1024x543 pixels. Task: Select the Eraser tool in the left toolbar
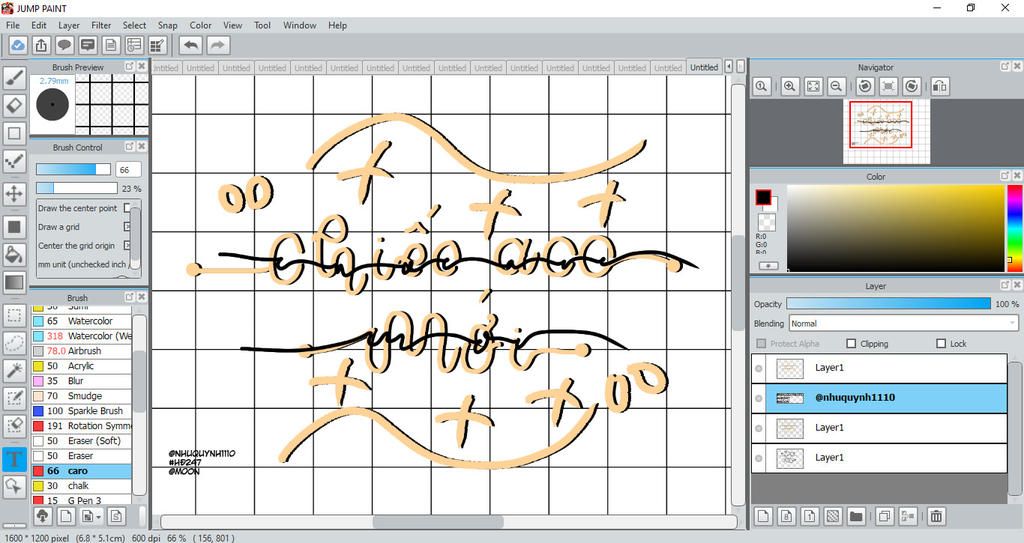(14, 106)
